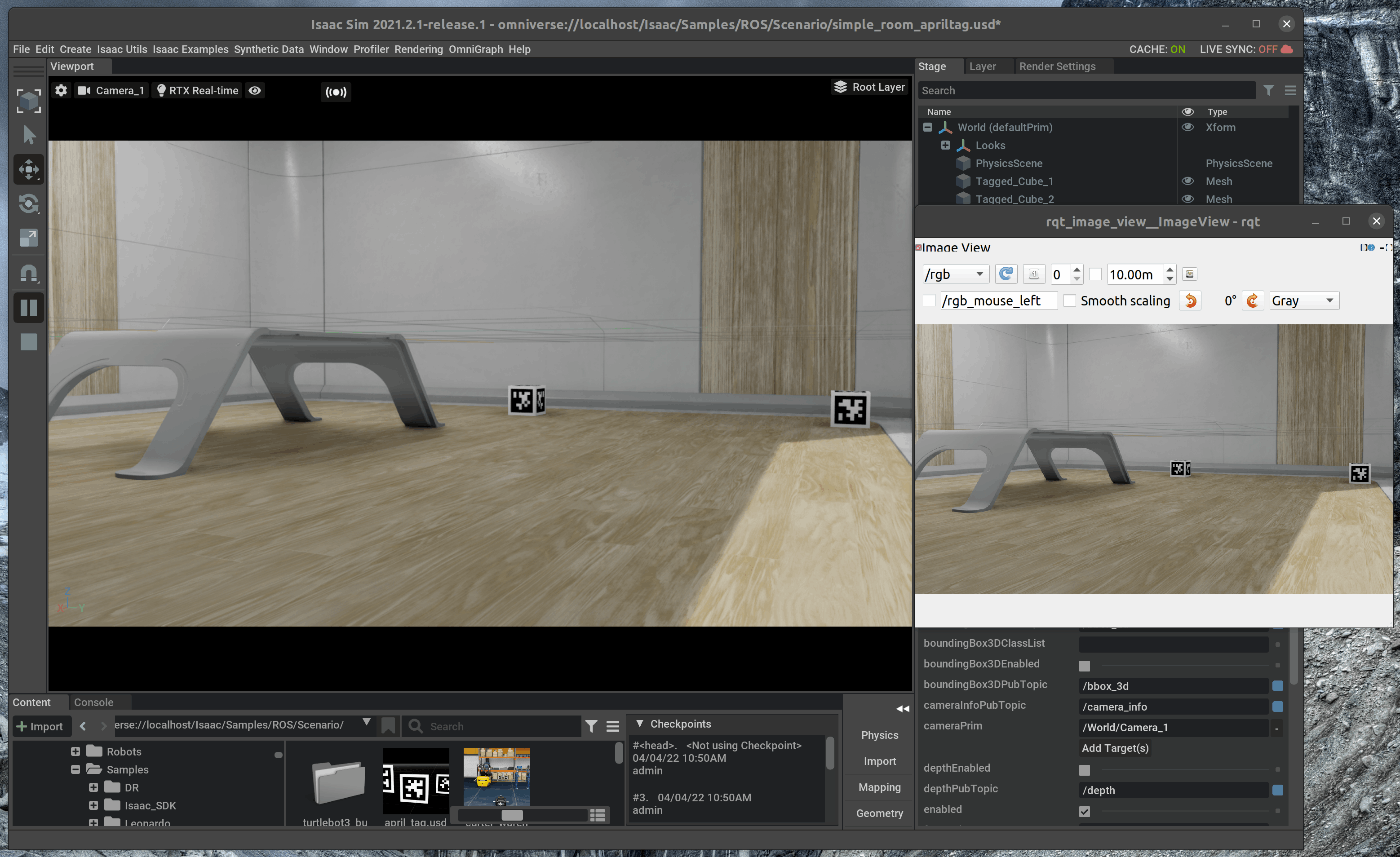The width and height of the screenshot is (1400, 857).
Task: Collapse the Samples folder
Action: pos(75,769)
